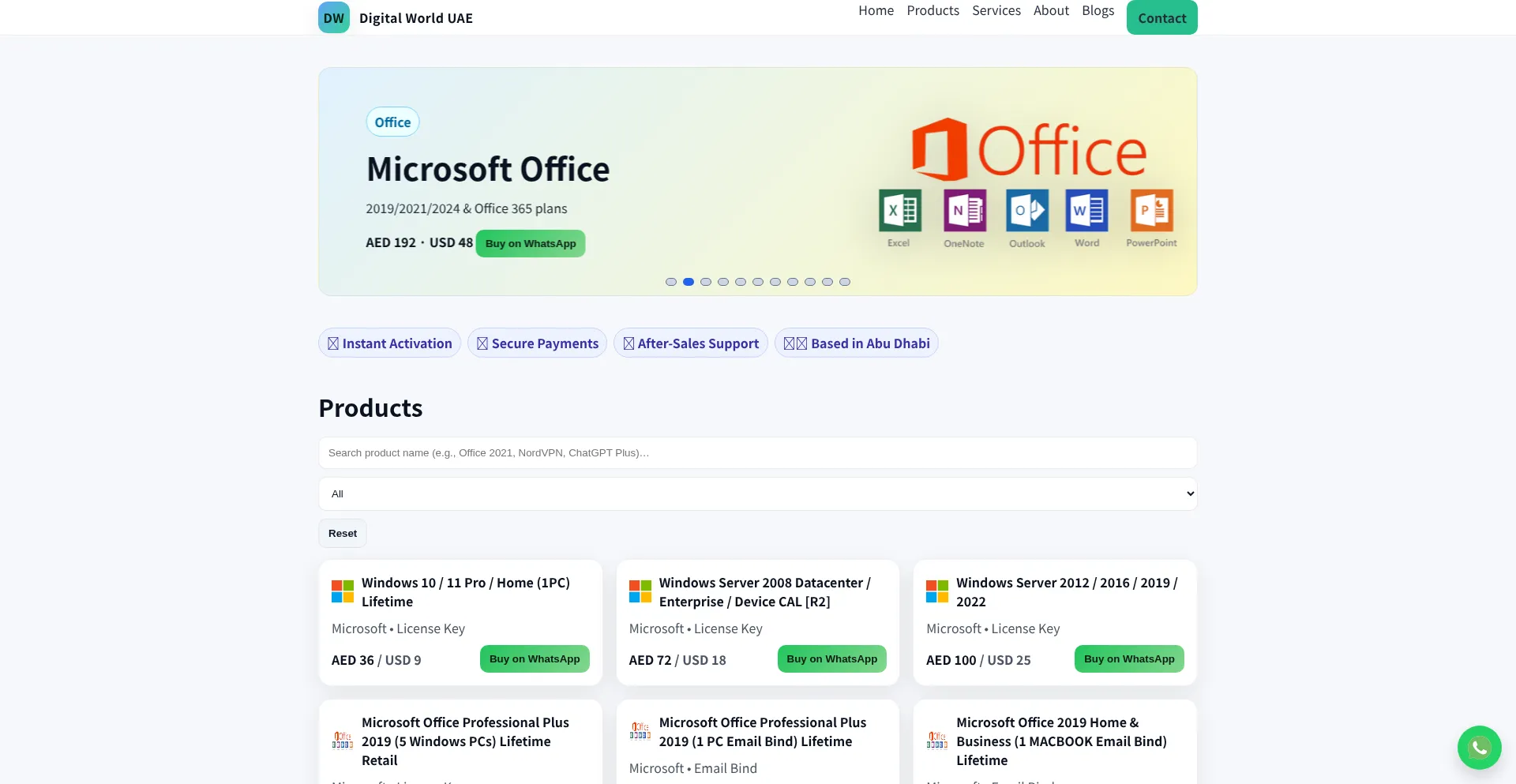The height and width of the screenshot is (784, 1516).
Task: Click the Office Professional Plus 2019 1 PC title
Action: click(x=763, y=732)
